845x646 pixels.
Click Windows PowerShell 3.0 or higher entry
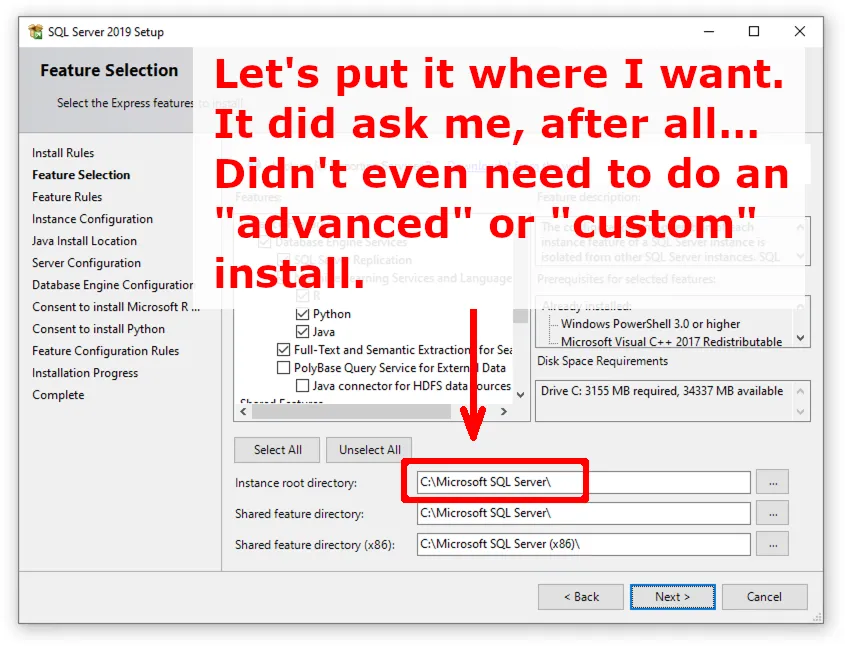click(x=650, y=324)
